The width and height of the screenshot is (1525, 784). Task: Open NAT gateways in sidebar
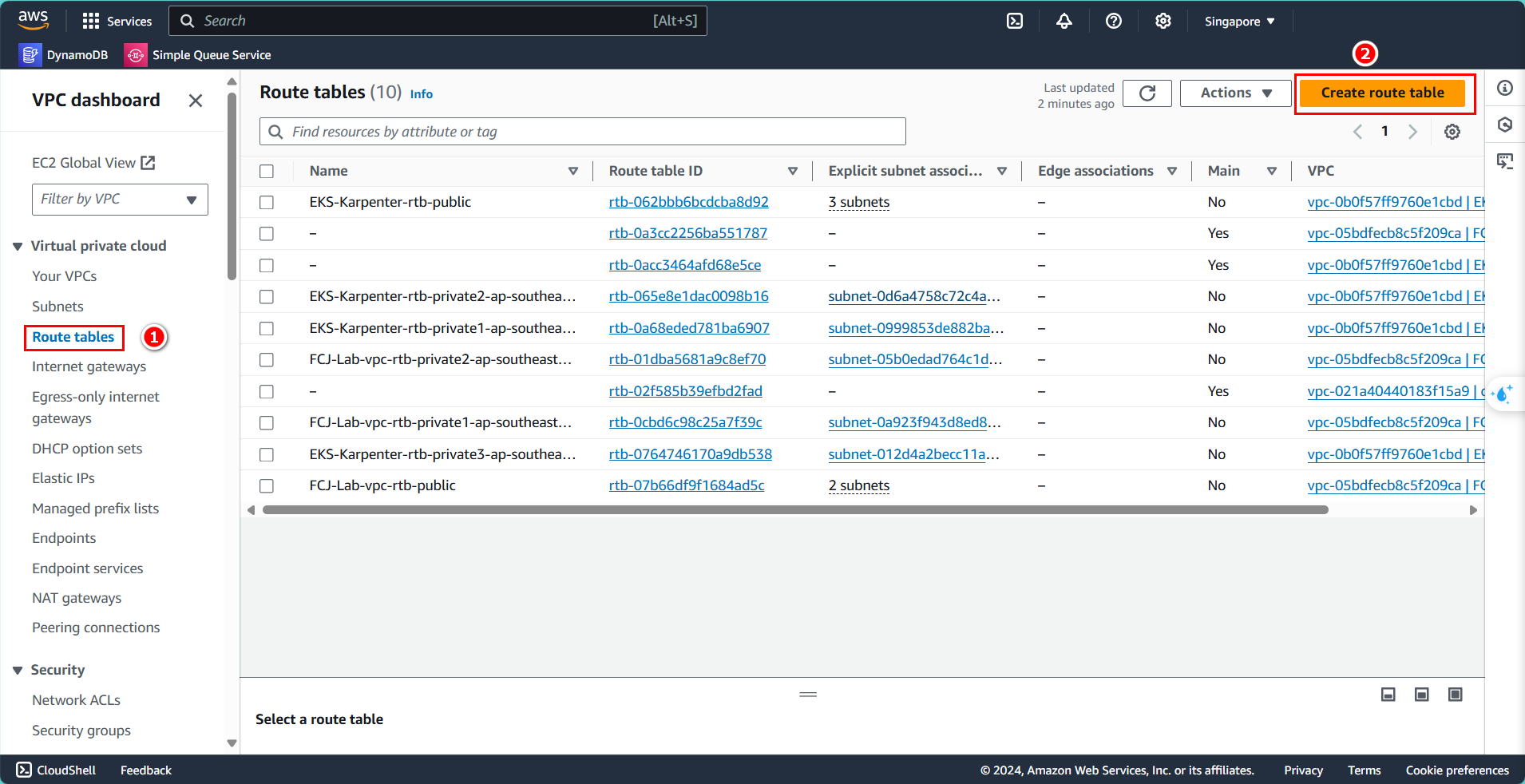77,598
